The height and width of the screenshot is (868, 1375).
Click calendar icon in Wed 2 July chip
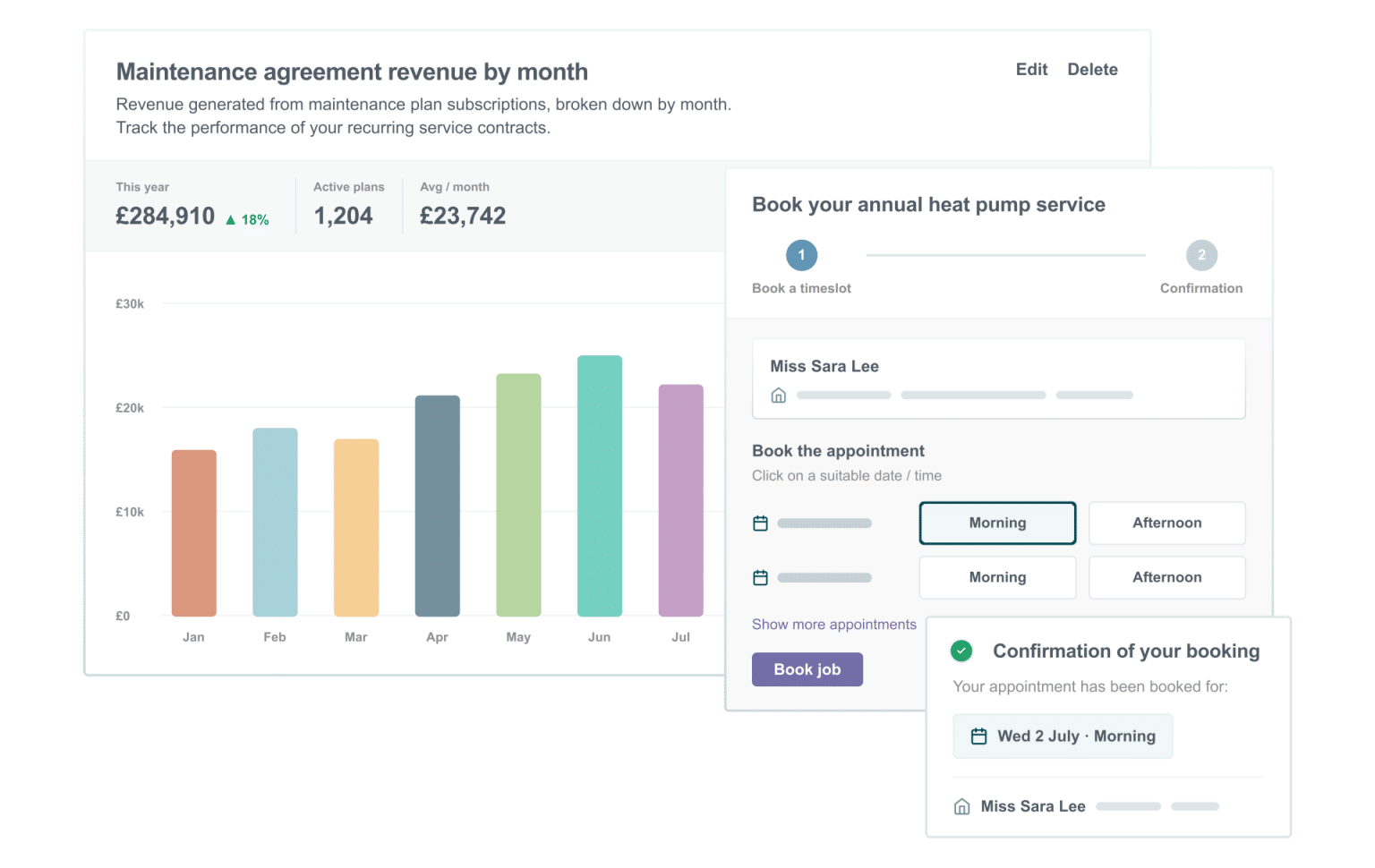978,736
